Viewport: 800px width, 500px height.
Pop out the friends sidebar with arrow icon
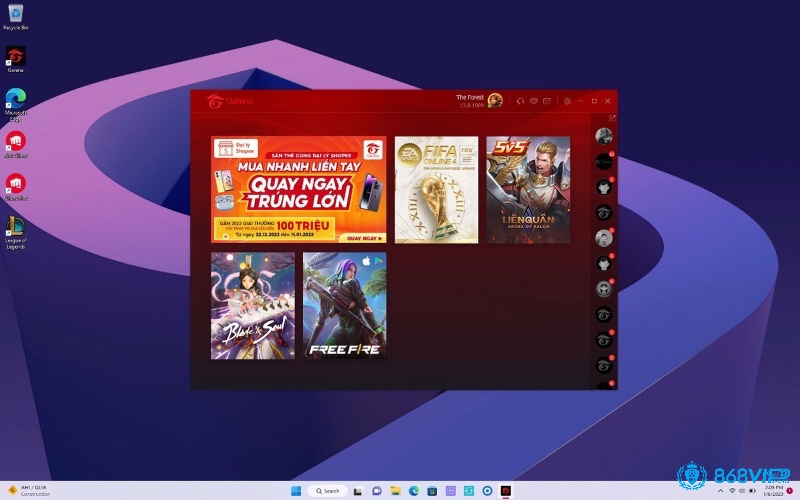click(x=612, y=118)
